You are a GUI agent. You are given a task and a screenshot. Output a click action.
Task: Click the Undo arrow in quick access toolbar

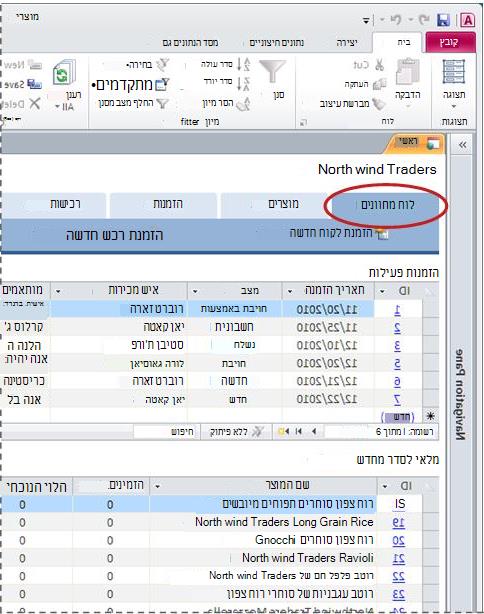coord(396,19)
